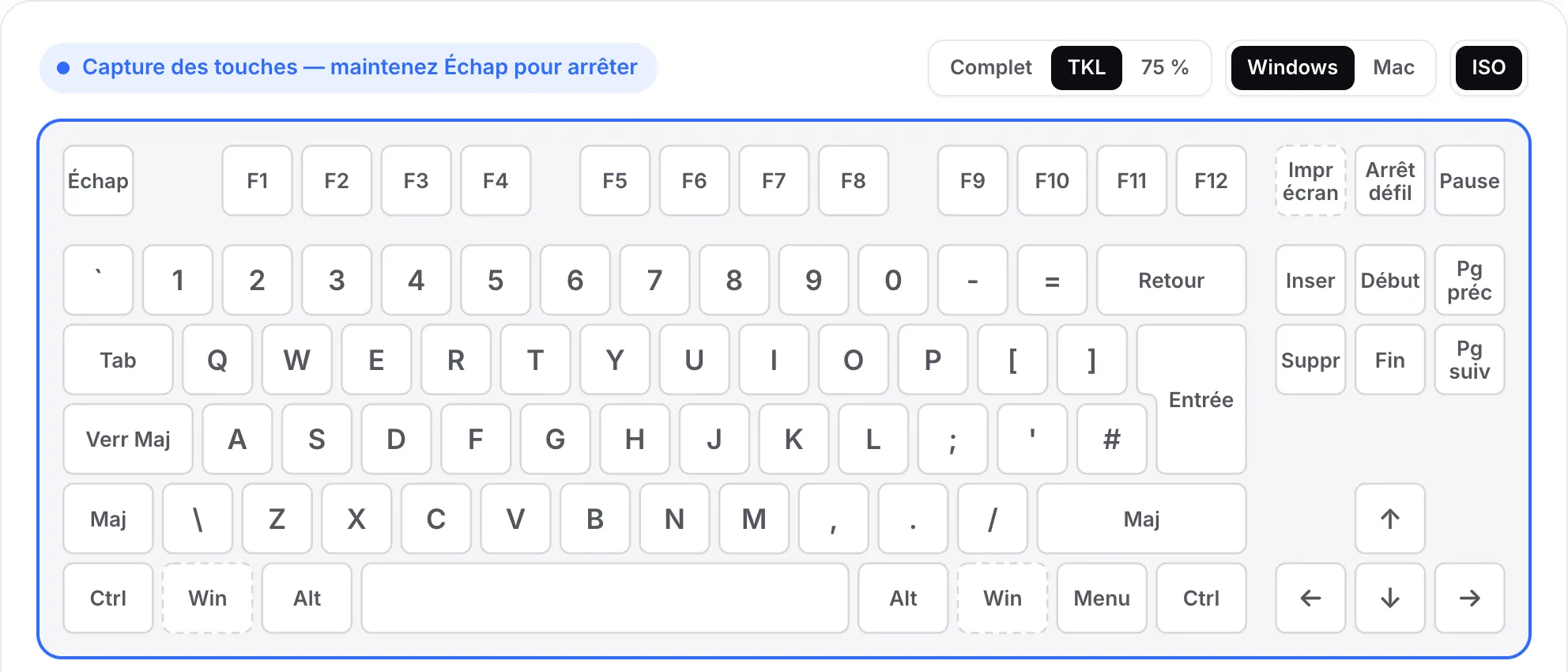
Task: Click the Entrée key
Action: click(x=1200, y=399)
